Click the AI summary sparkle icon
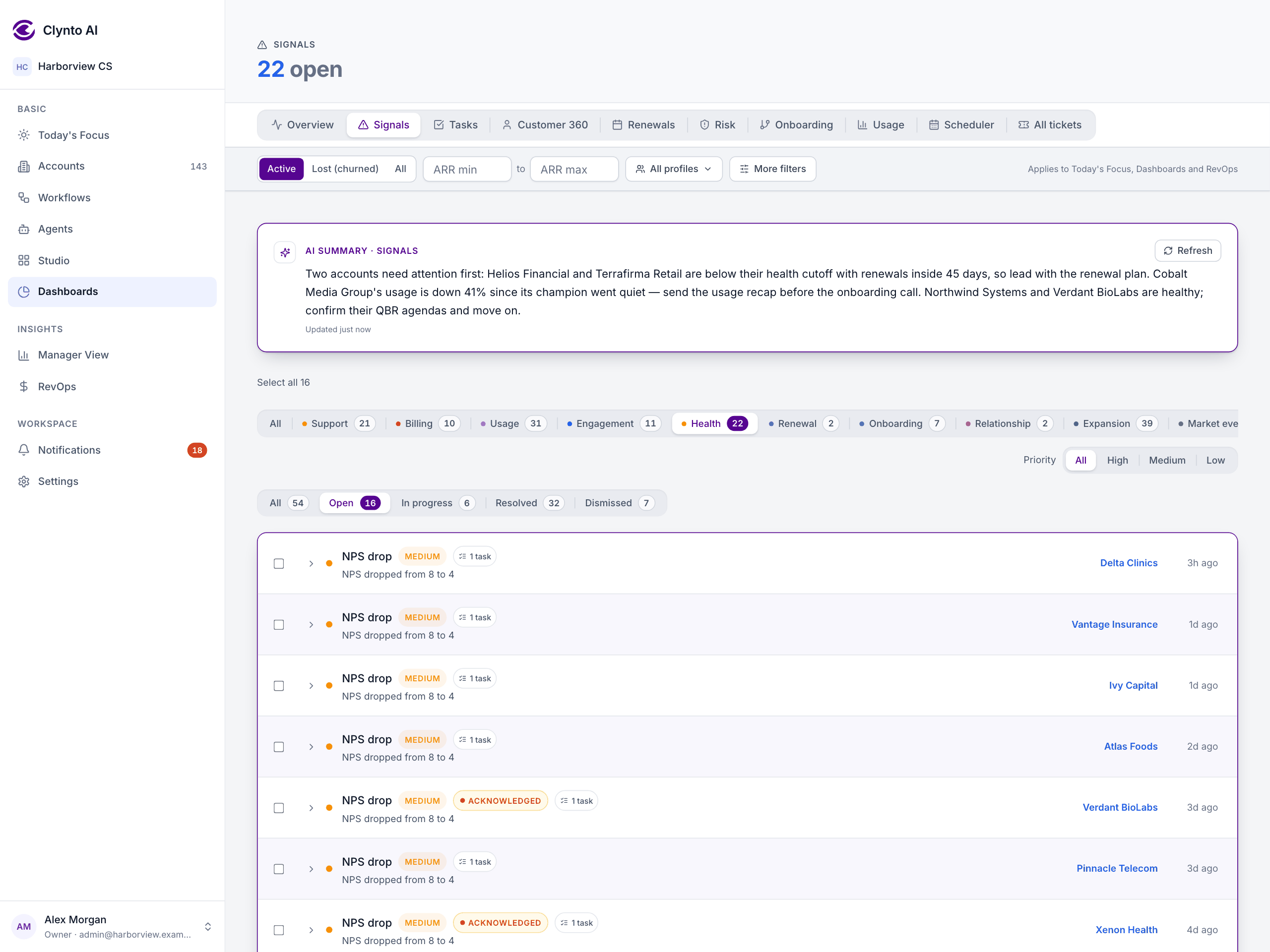Screen dimensions: 1270x952 coord(285,252)
